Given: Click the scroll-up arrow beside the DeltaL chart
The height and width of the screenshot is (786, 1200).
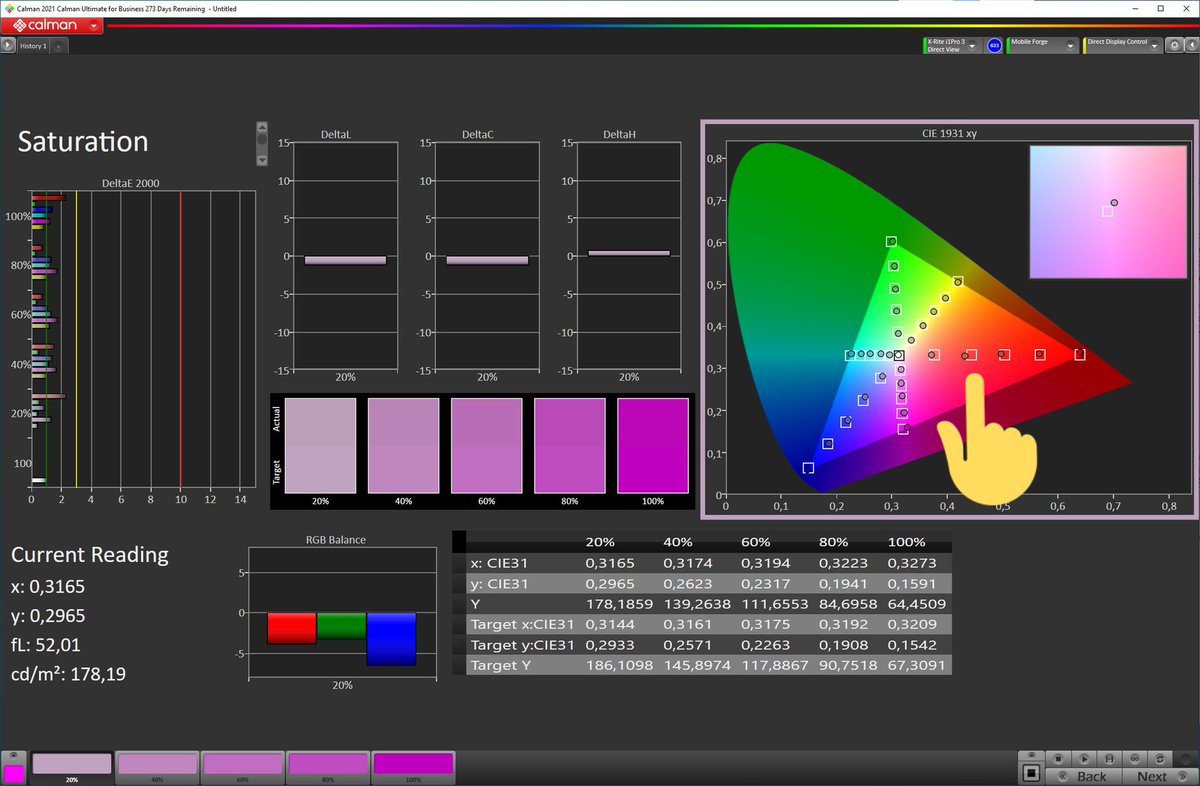Looking at the screenshot, I should 262,127.
